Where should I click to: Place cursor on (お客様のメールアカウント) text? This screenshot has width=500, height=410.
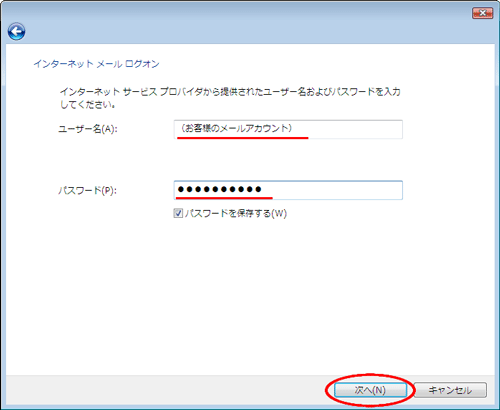[x=236, y=128]
